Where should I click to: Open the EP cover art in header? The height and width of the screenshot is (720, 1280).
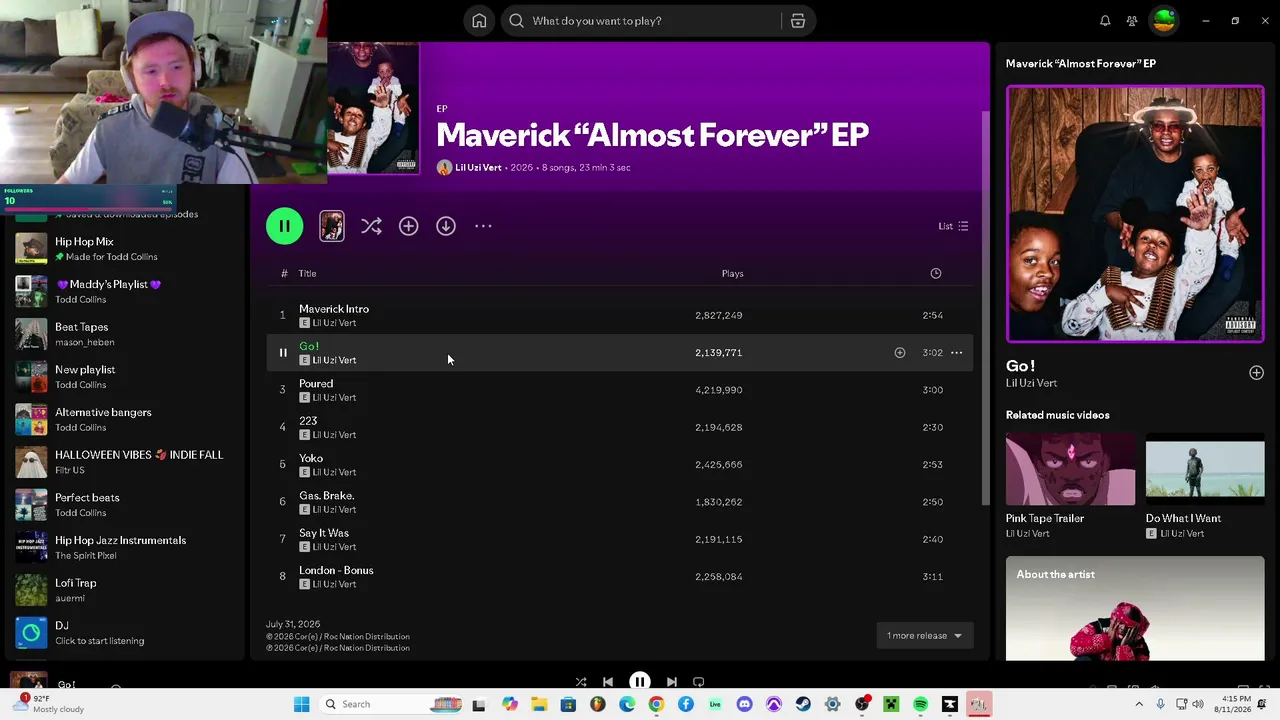click(x=373, y=108)
